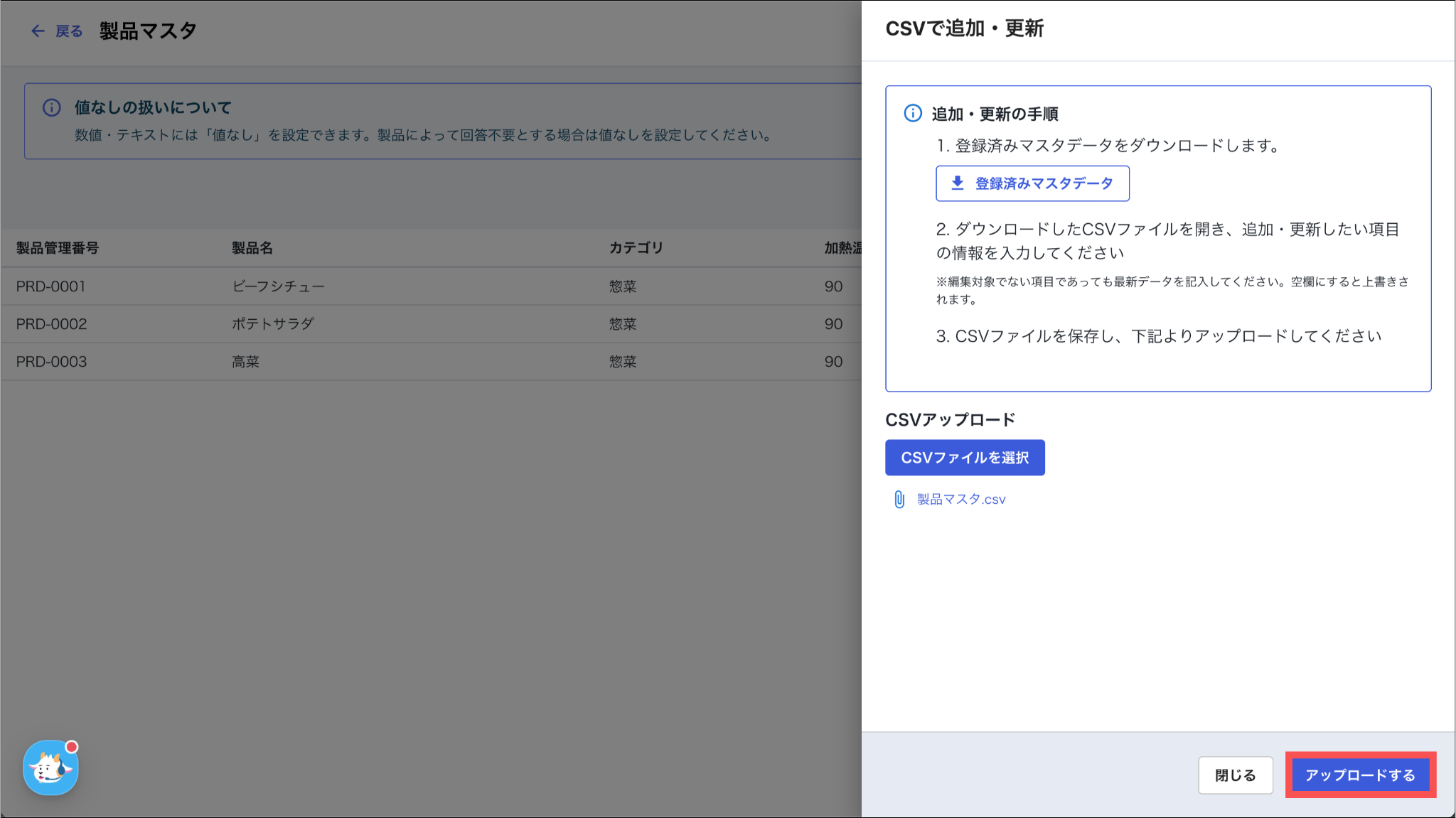Open the cow mascot support chat icon
The width and height of the screenshot is (1456, 818).
(50, 769)
